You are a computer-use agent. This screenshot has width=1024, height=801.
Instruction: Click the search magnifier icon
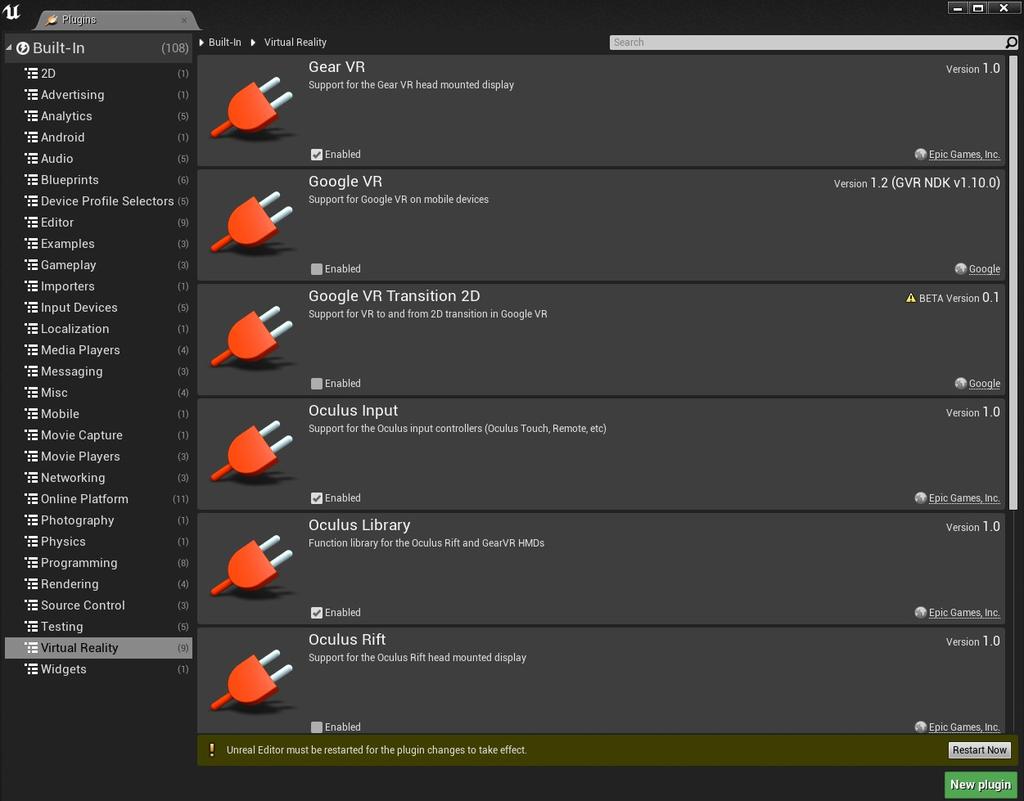tap(1011, 42)
